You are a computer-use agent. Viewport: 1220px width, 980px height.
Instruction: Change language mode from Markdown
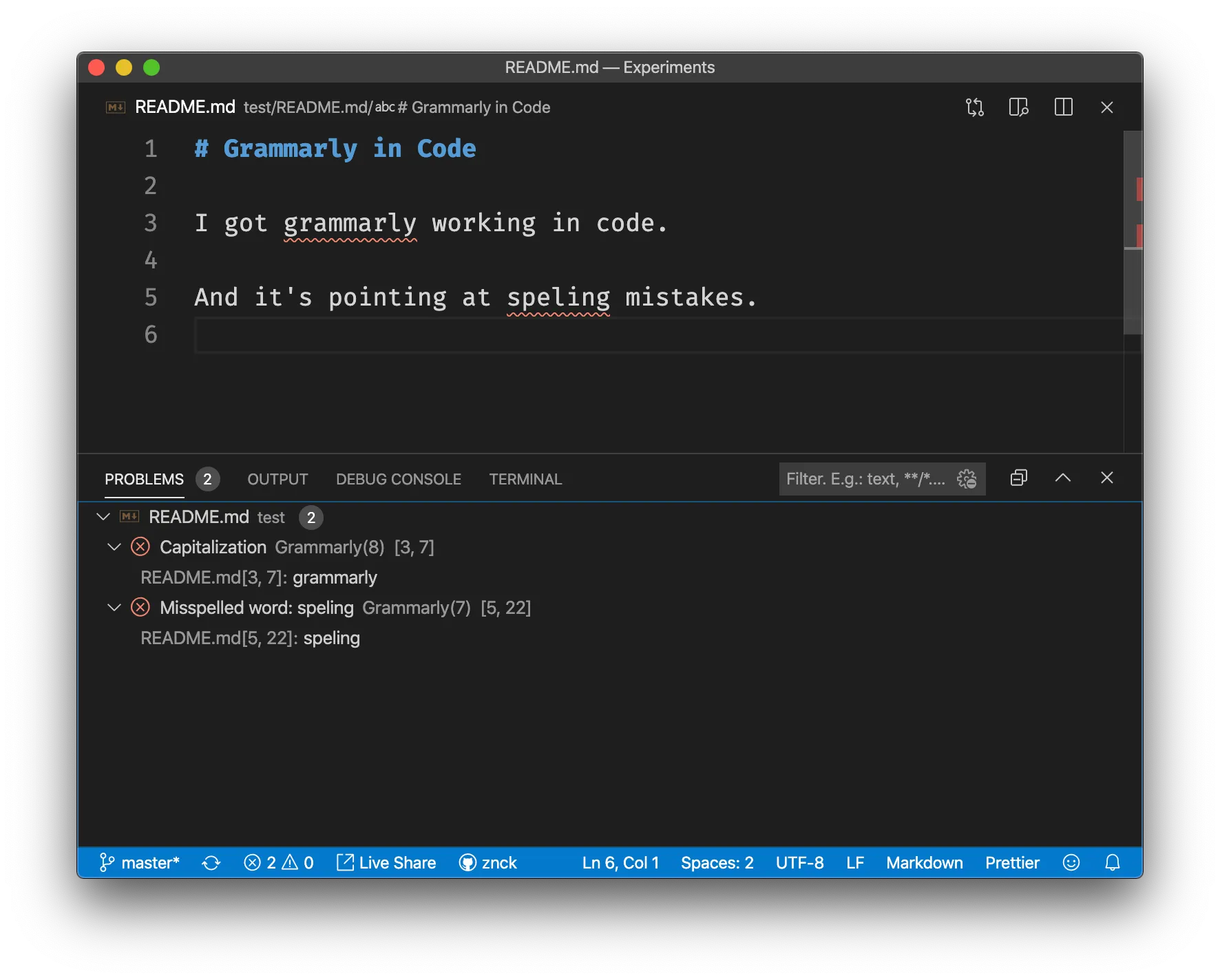click(x=924, y=863)
